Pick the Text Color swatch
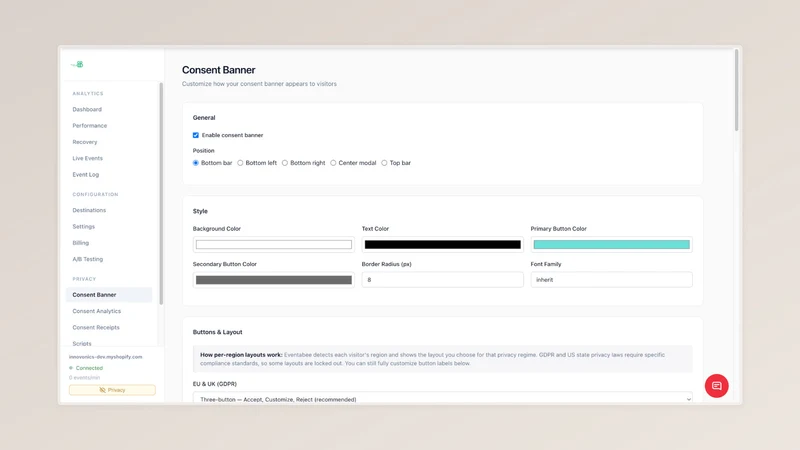Image resolution: width=800 pixels, height=450 pixels. (x=442, y=244)
